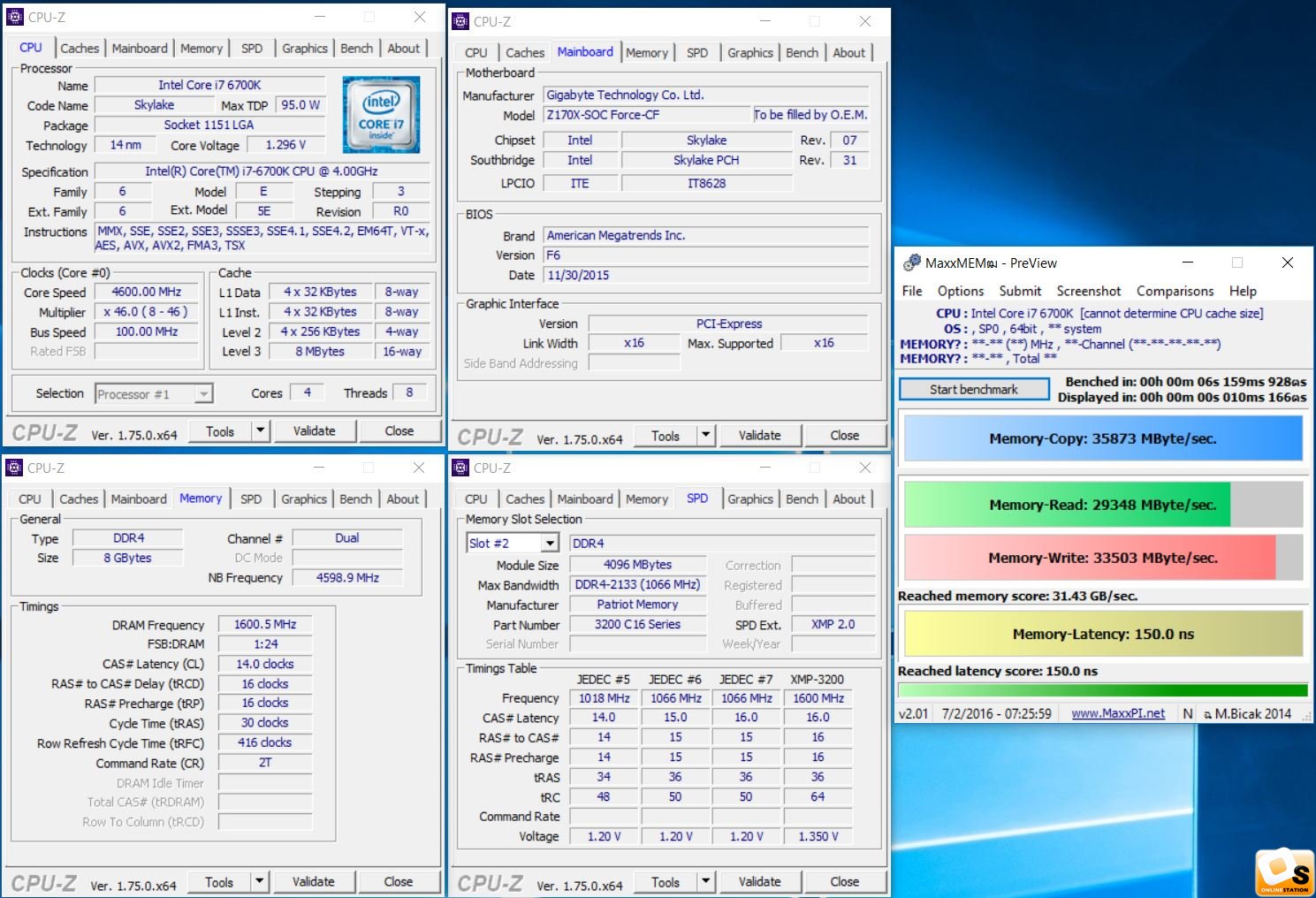Click the Level 3 8 MBytes cache value
This screenshot has width=1316, height=898.
(x=320, y=351)
